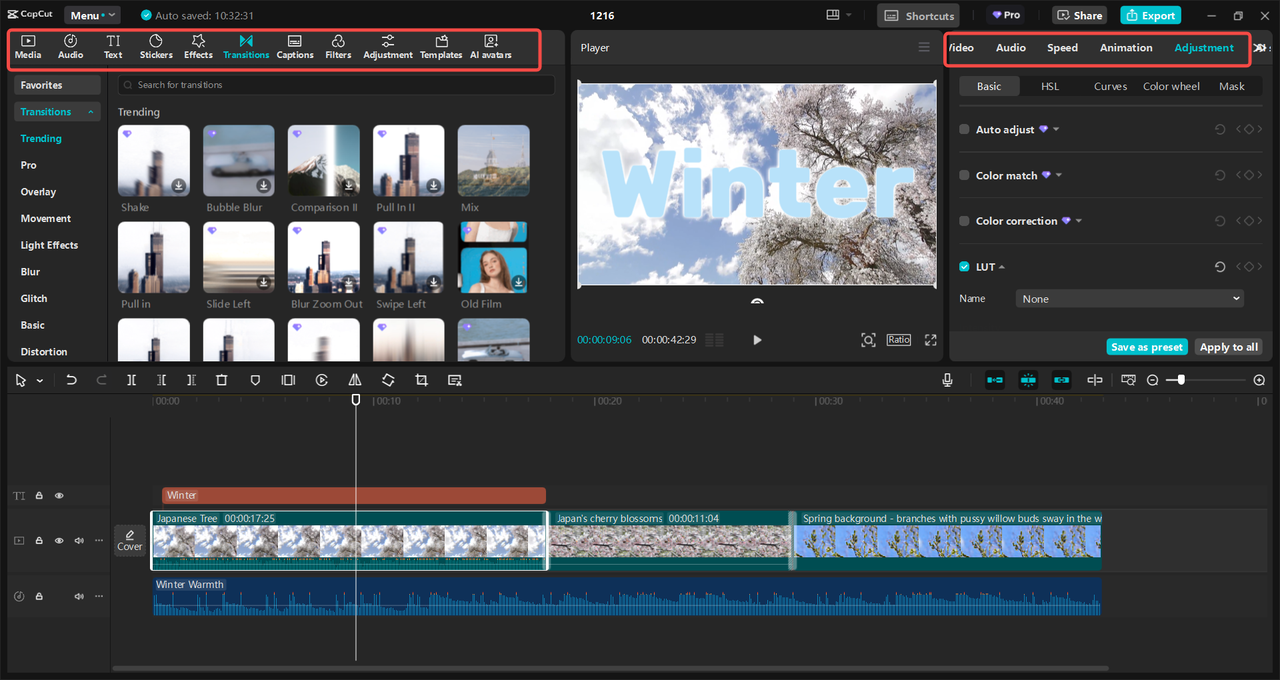Mute the Winter Warmth audio track
Screen dimensions: 1280x680
pyautogui.click(x=79, y=596)
